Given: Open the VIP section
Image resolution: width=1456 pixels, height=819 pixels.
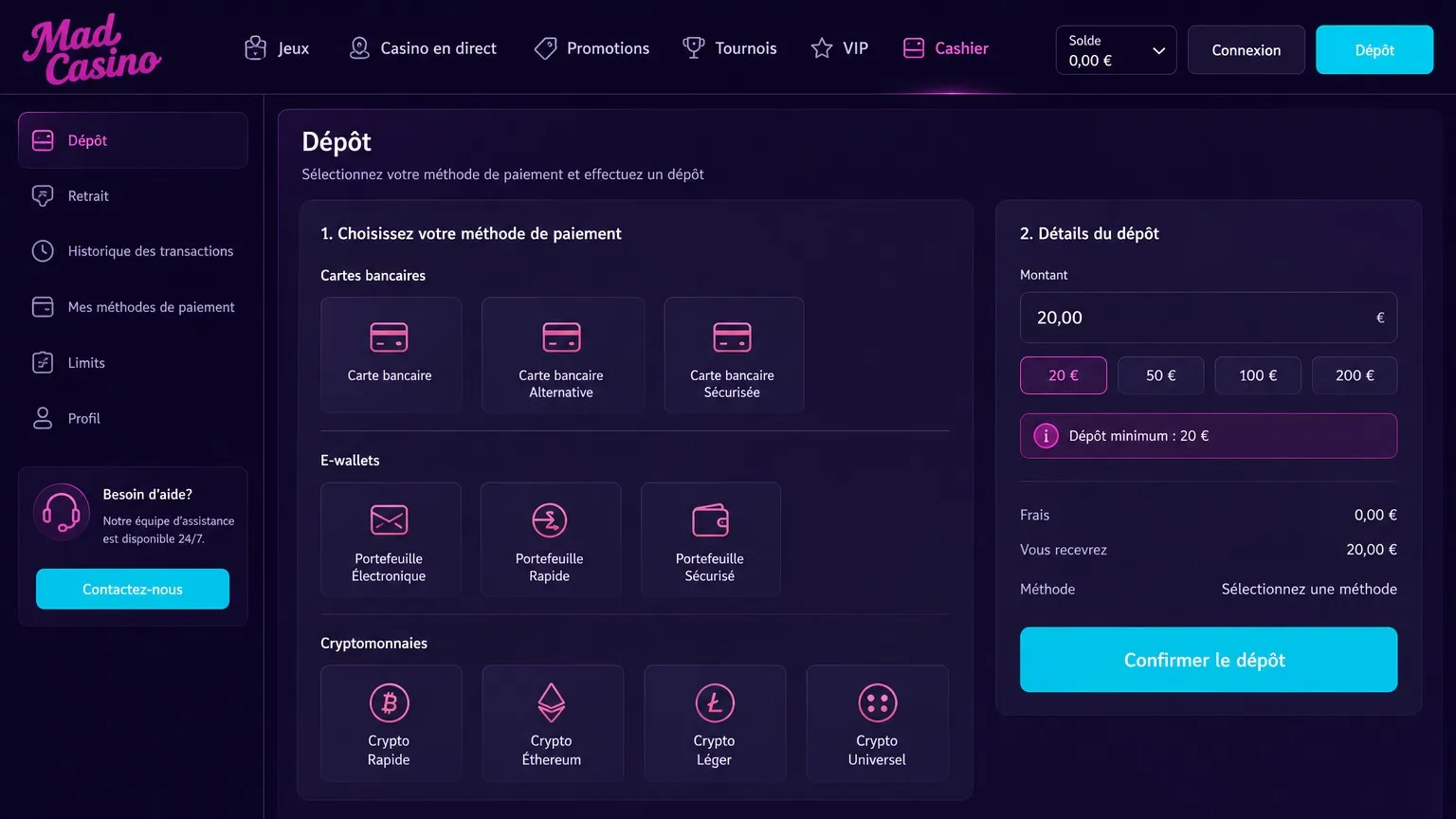Looking at the screenshot, I should 840,48.
